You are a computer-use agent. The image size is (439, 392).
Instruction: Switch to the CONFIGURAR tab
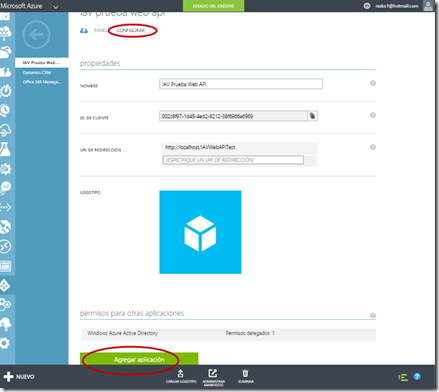131,30
